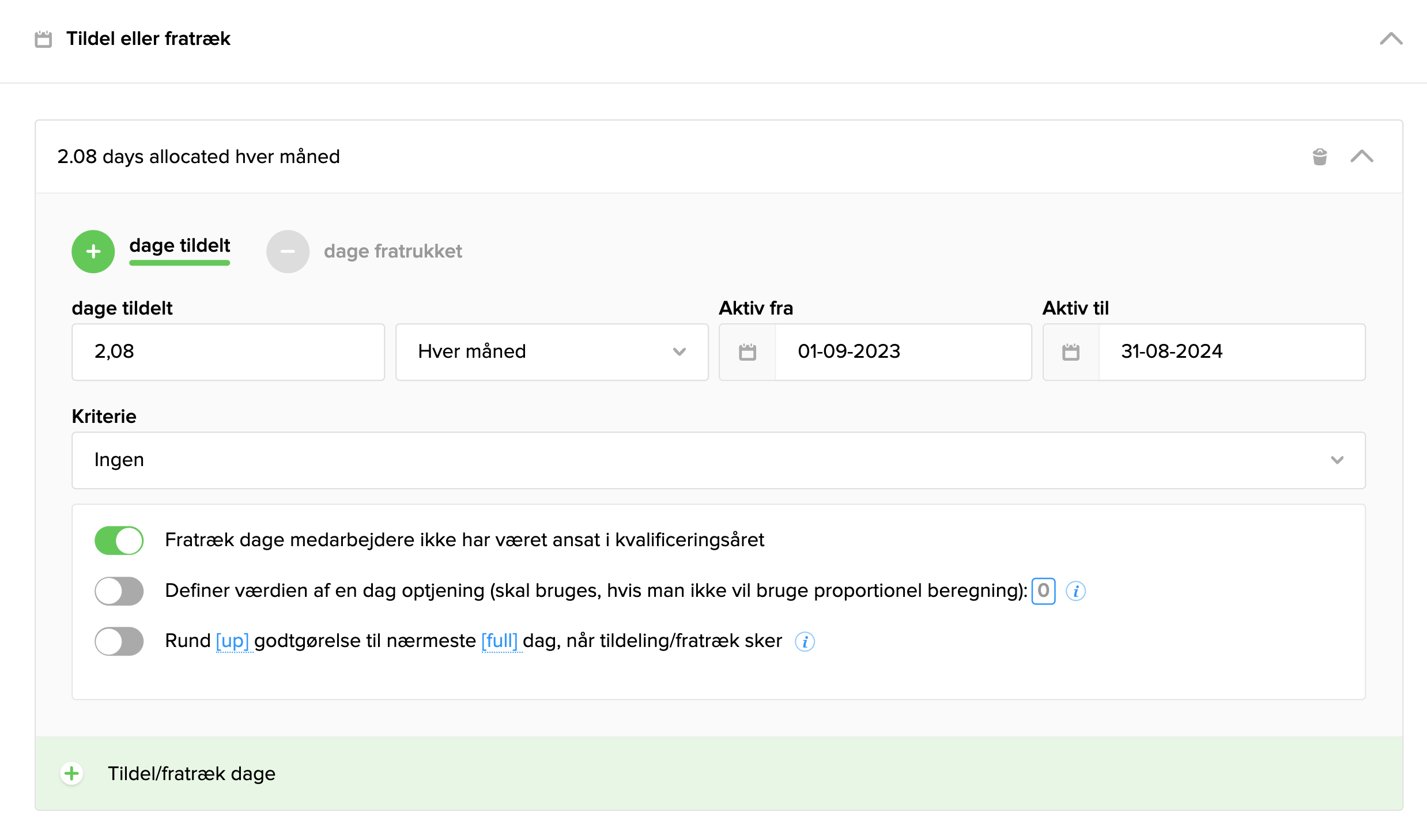Open calendar icon for Aktiv fra
Image resolution: width=1427 pixels, height=840 pixels.
coord(747,351)
